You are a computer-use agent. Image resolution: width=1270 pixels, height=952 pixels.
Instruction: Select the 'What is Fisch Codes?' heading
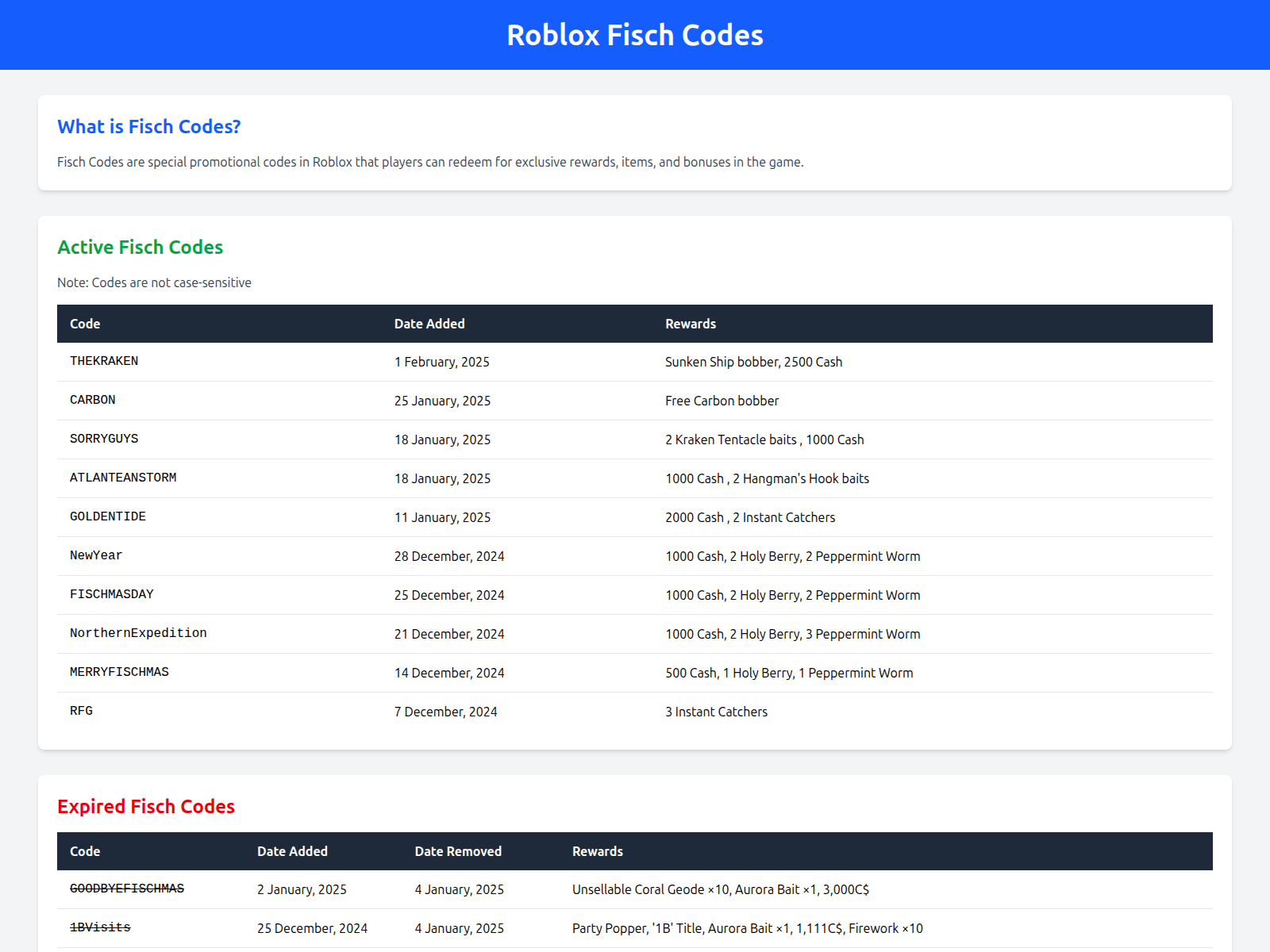[x=149, y=127]
